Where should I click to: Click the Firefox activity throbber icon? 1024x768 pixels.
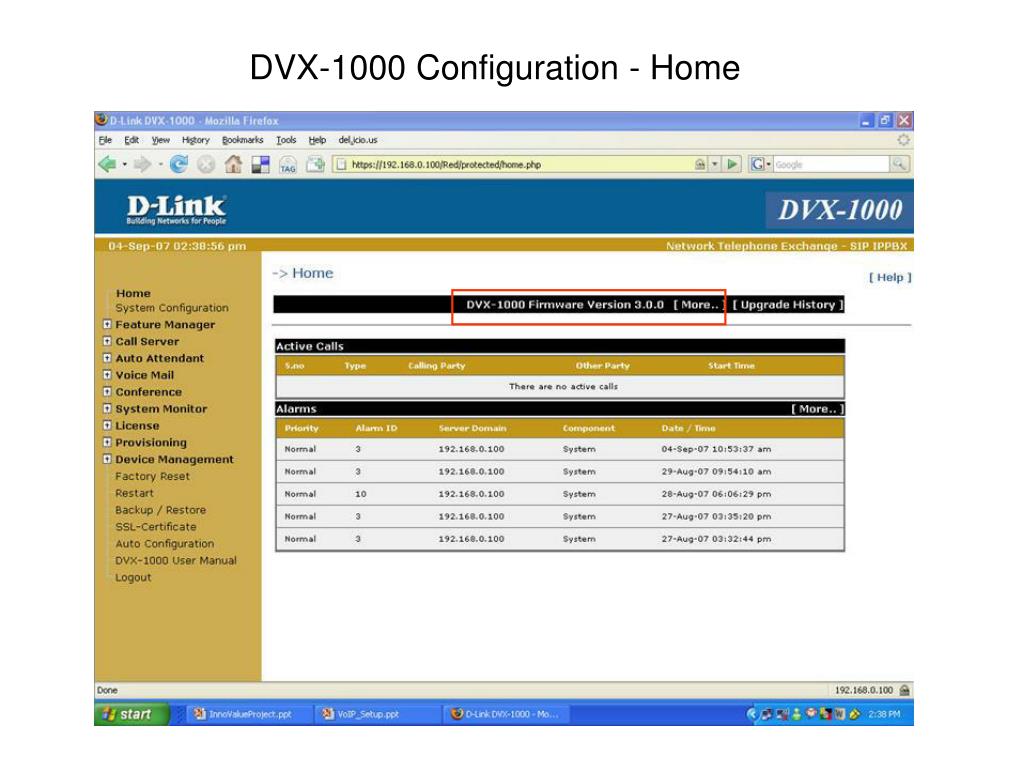[903, 140]
